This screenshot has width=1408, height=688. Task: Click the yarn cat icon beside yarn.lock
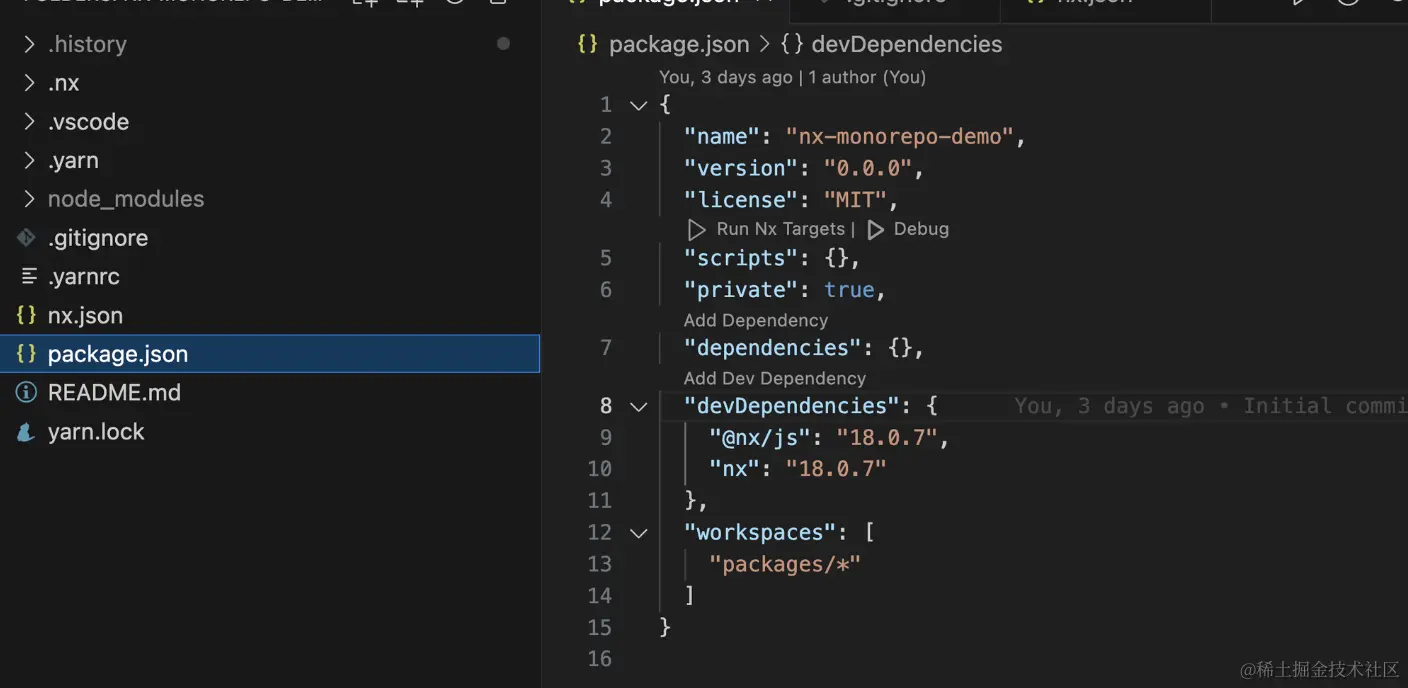(x=26, y=432)
